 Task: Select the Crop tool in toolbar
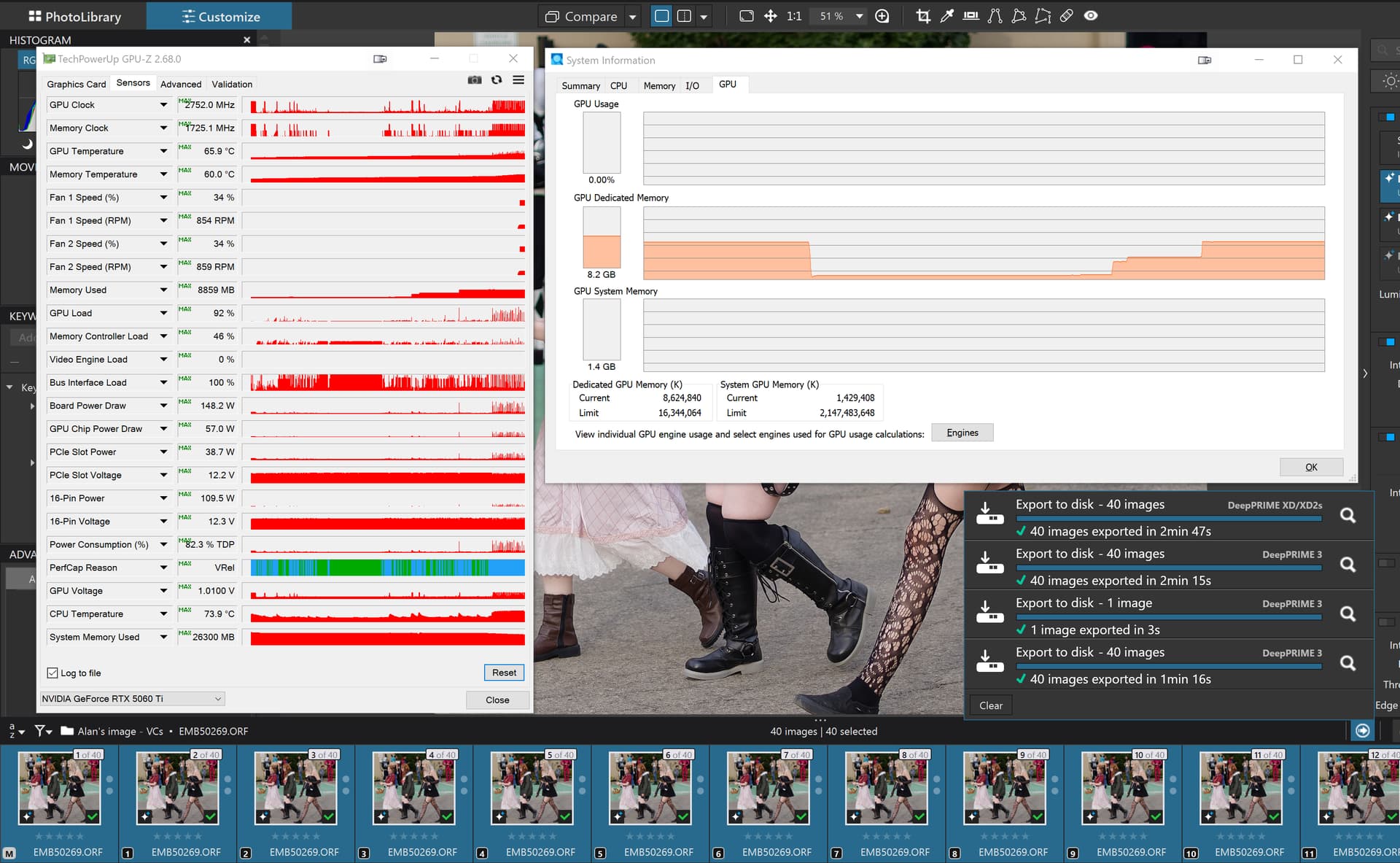pos(923,16)
